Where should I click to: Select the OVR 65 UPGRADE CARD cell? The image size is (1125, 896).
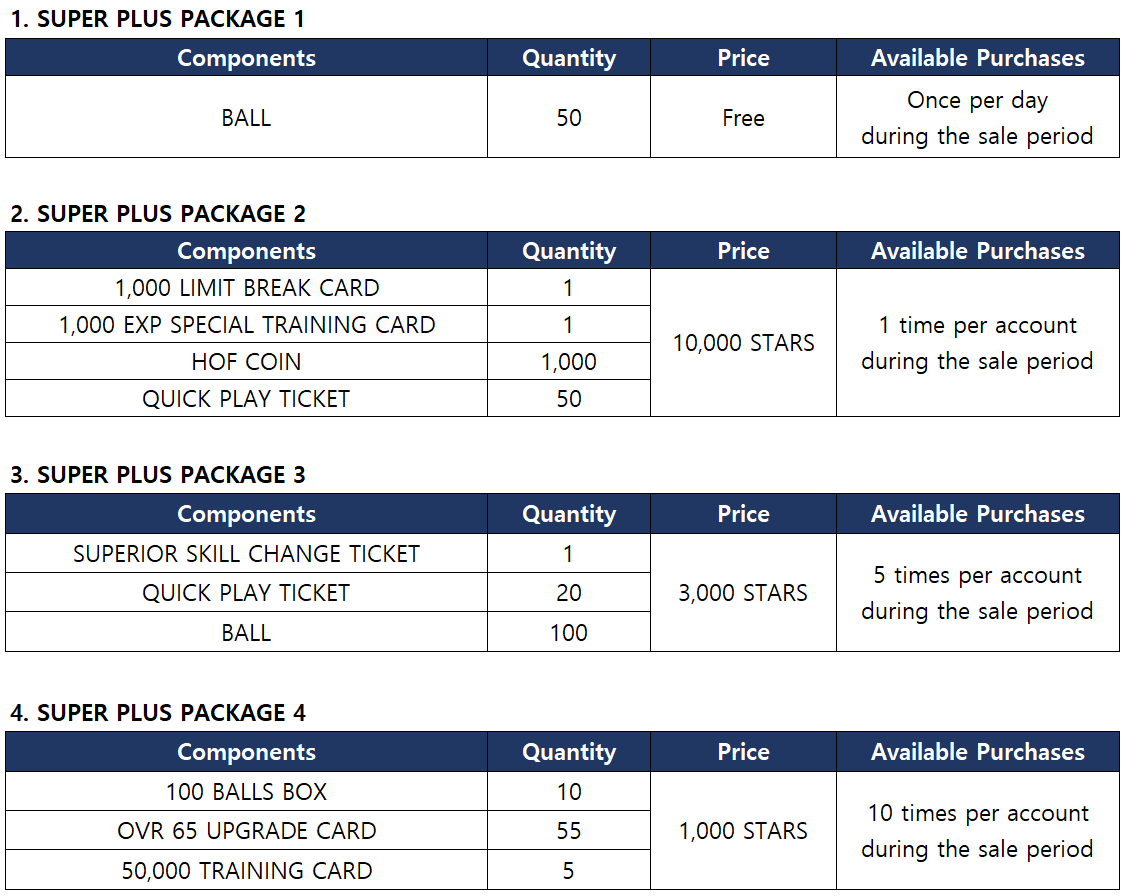pyautogui.click(x=246, y=831)
